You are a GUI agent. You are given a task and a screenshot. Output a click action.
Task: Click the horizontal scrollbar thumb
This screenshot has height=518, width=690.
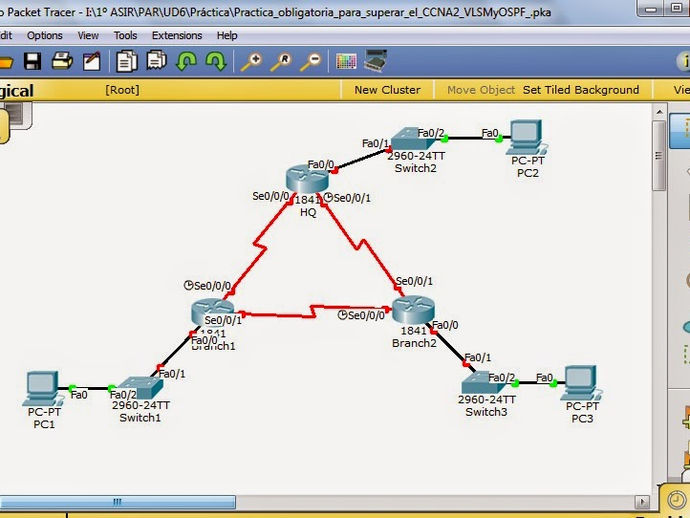pyautogui.click(x=117, y=502)
